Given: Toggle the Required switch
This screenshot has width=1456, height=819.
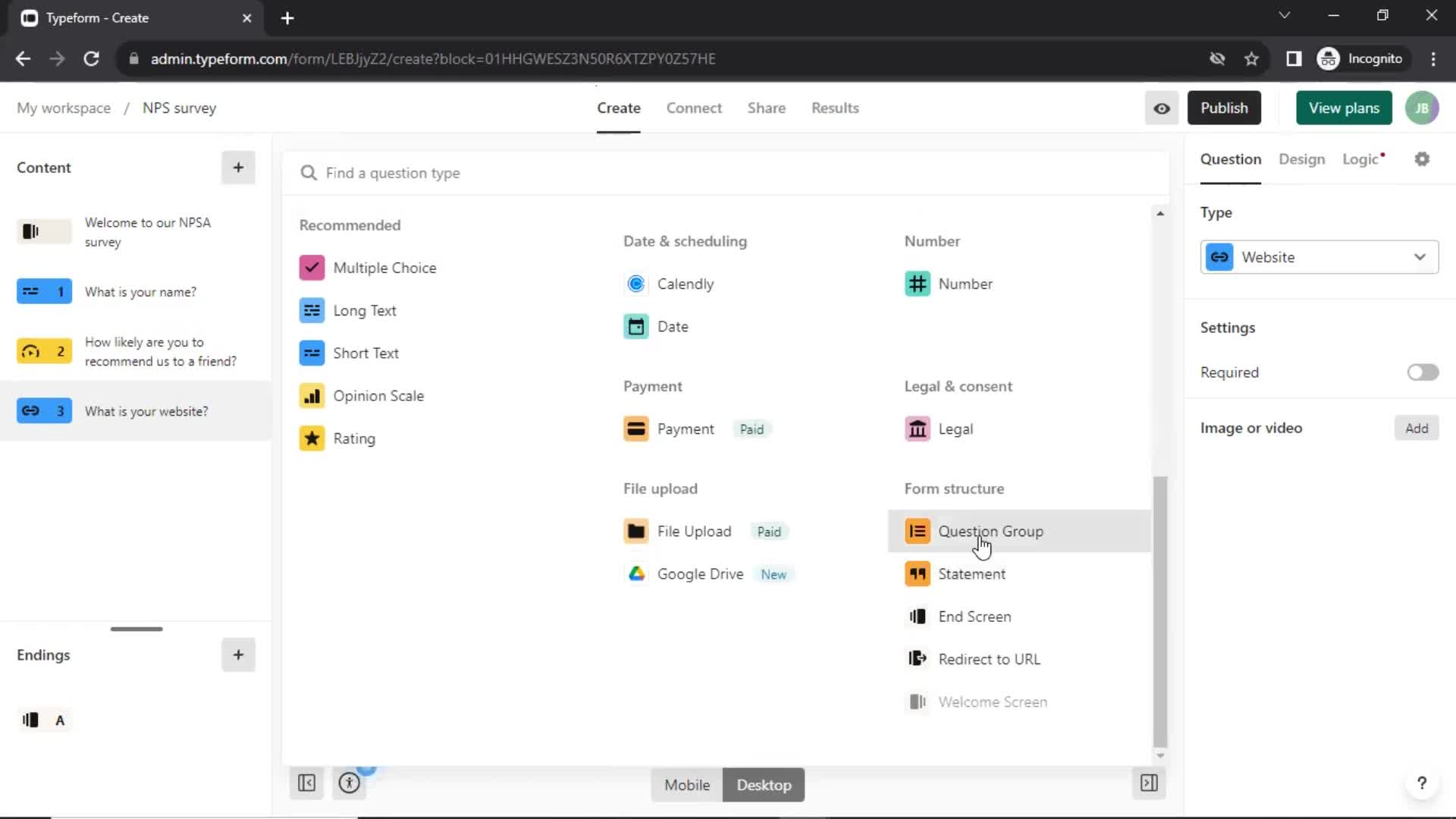Looking at the screenshot, I should (x=1423, y=372).
